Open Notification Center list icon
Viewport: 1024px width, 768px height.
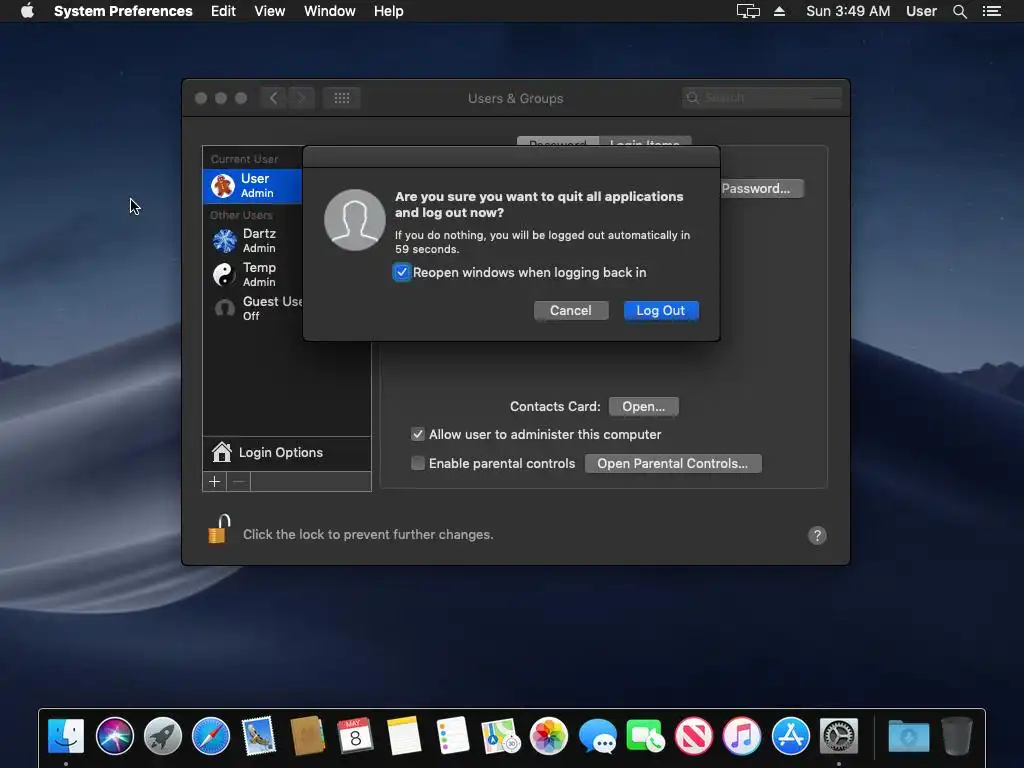tap(991, 11)
